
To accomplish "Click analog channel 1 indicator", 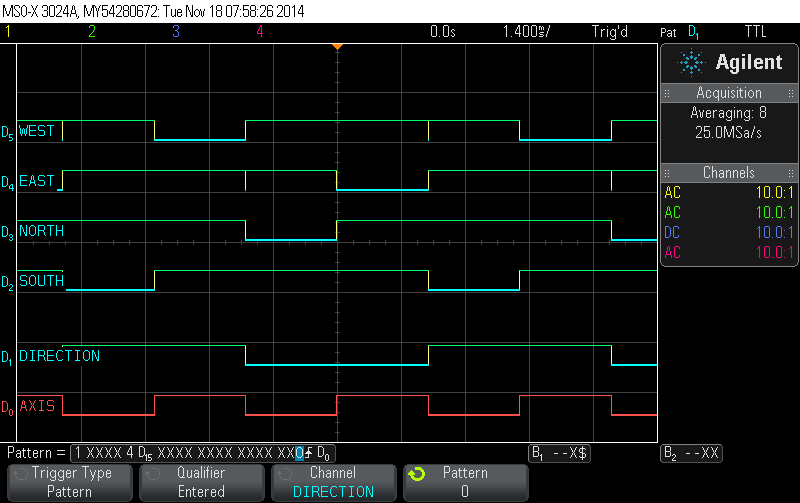I will (8, 31).
